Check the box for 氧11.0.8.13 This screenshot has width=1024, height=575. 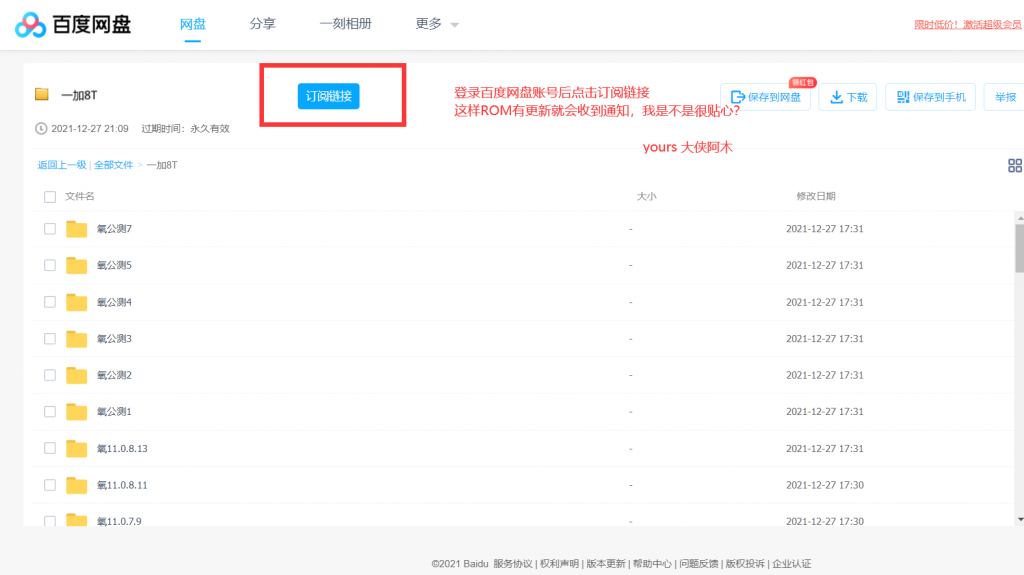click(x=50, y=448)
